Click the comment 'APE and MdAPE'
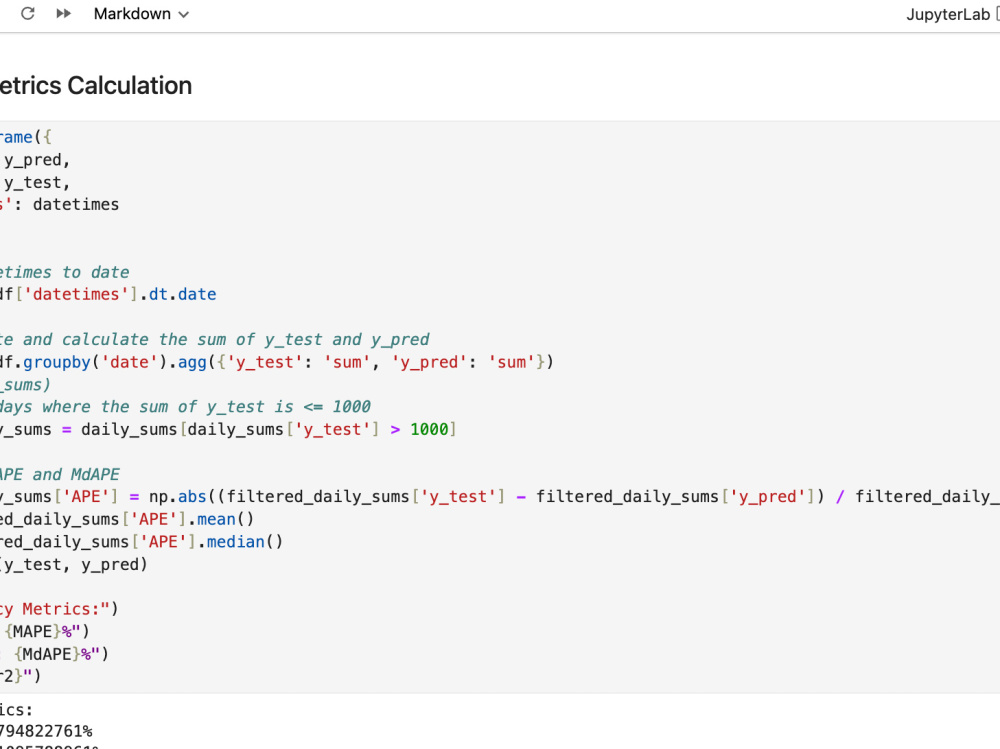Viewport: 1000px width, 749px height. (60, 475)
